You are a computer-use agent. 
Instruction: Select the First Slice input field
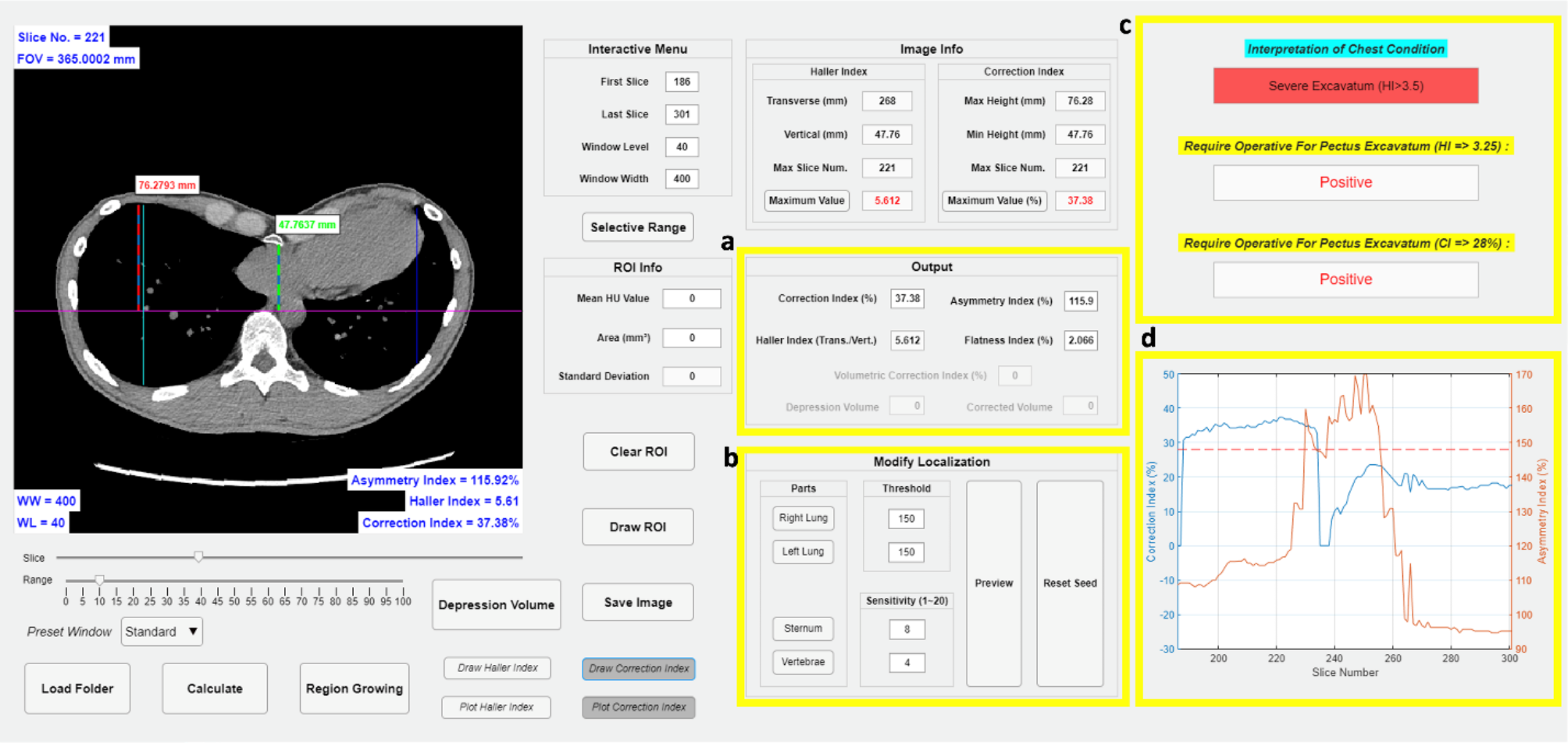(682, 82)
